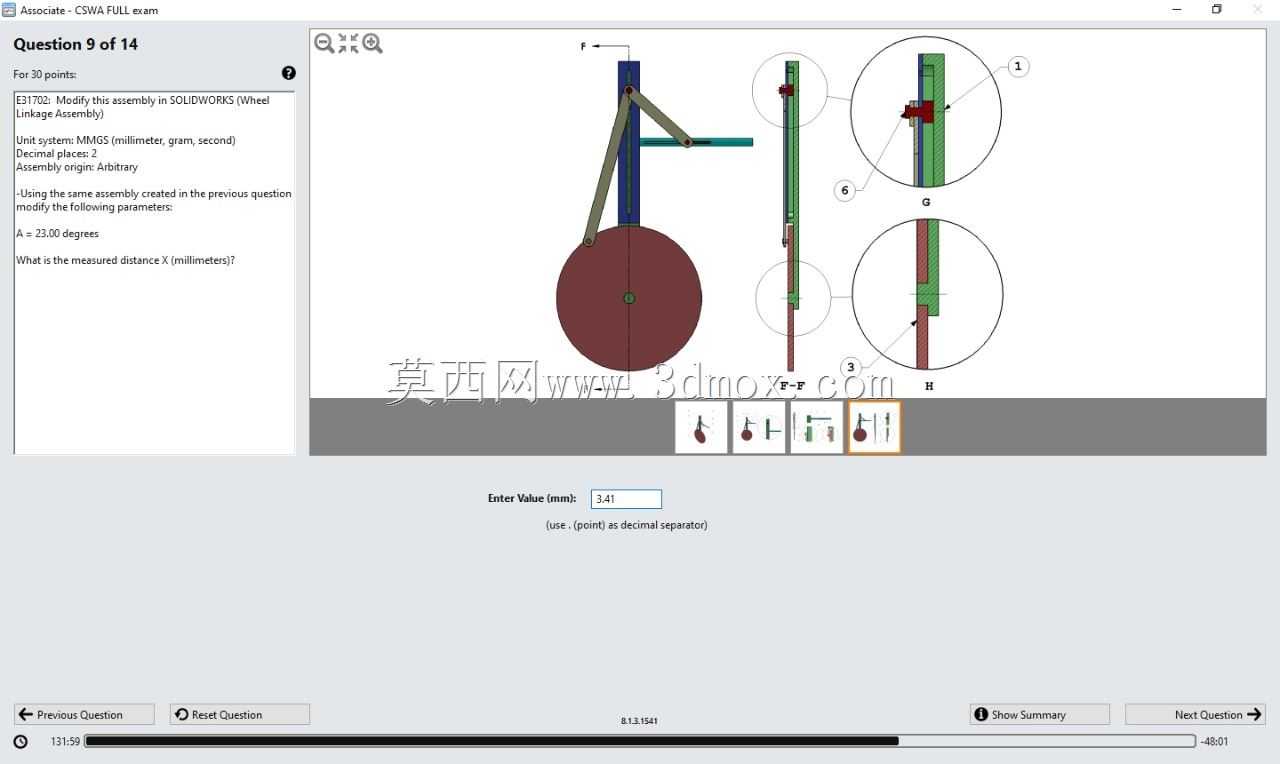Select the third drawing thumbnail
Viewport: 1280px width, 764px height.
(x=817, y=427)
